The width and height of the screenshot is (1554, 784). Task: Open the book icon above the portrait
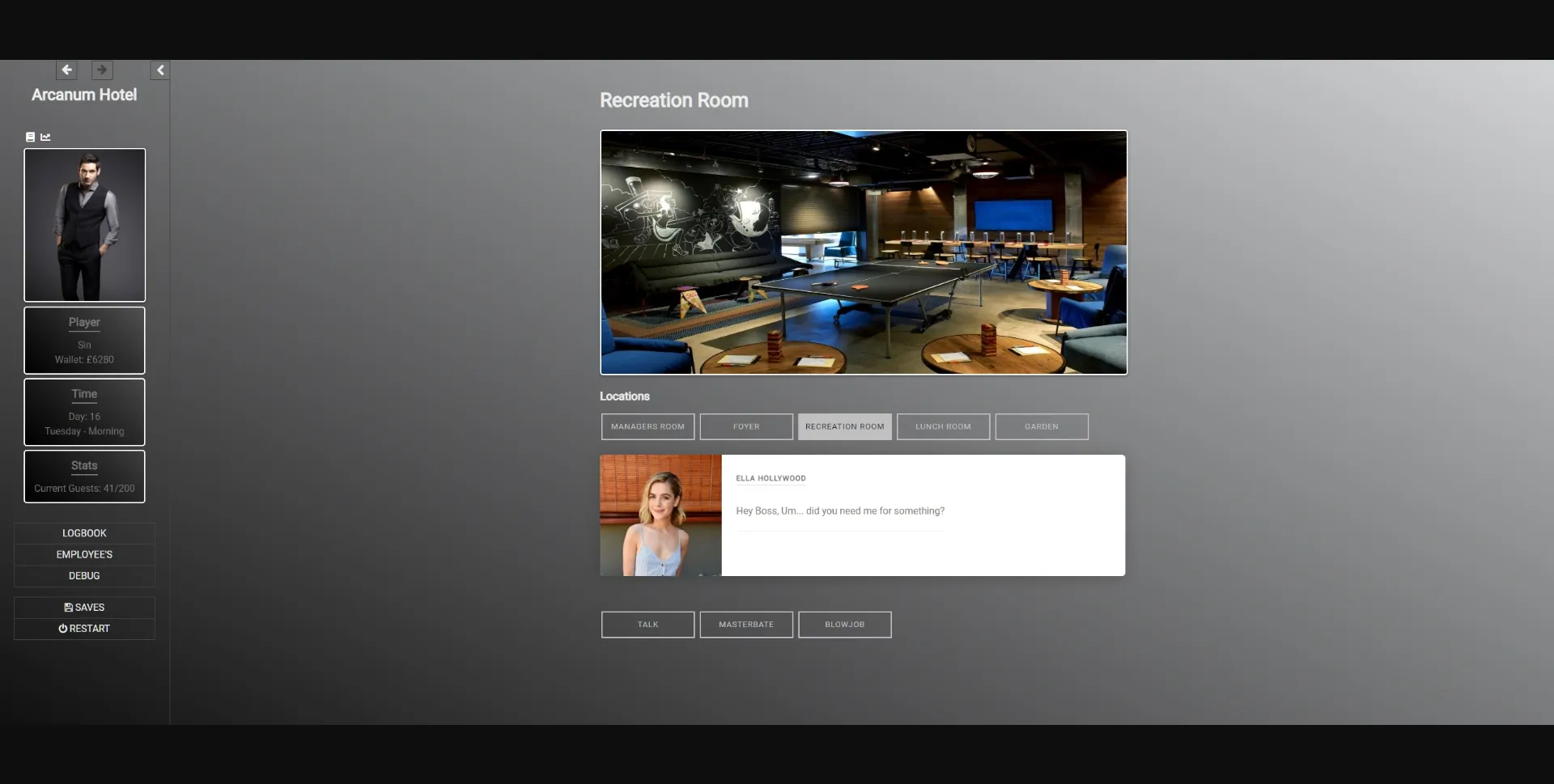[x=31, y=137]
